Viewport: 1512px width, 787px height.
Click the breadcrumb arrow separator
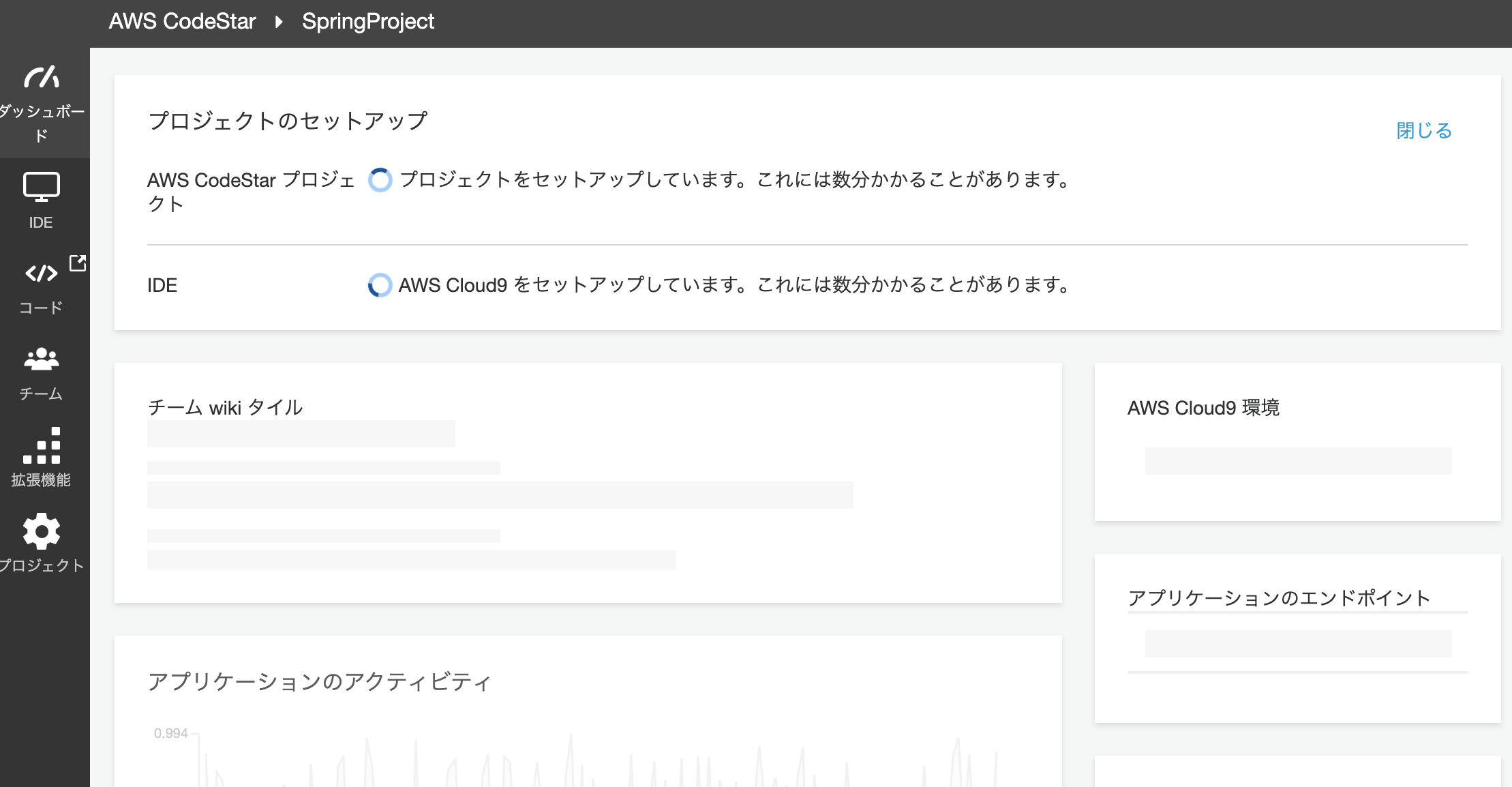pos(279,22)
